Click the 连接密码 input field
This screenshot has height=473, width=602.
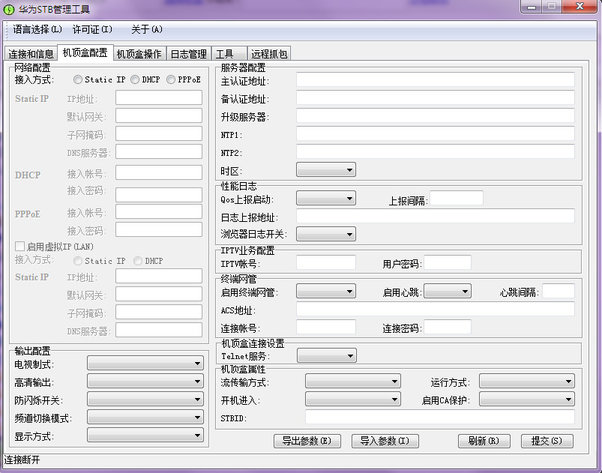tap(448, 327)
